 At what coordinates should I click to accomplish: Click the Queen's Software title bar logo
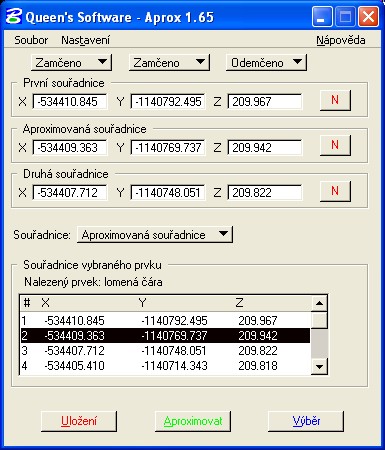pos(14,16)
